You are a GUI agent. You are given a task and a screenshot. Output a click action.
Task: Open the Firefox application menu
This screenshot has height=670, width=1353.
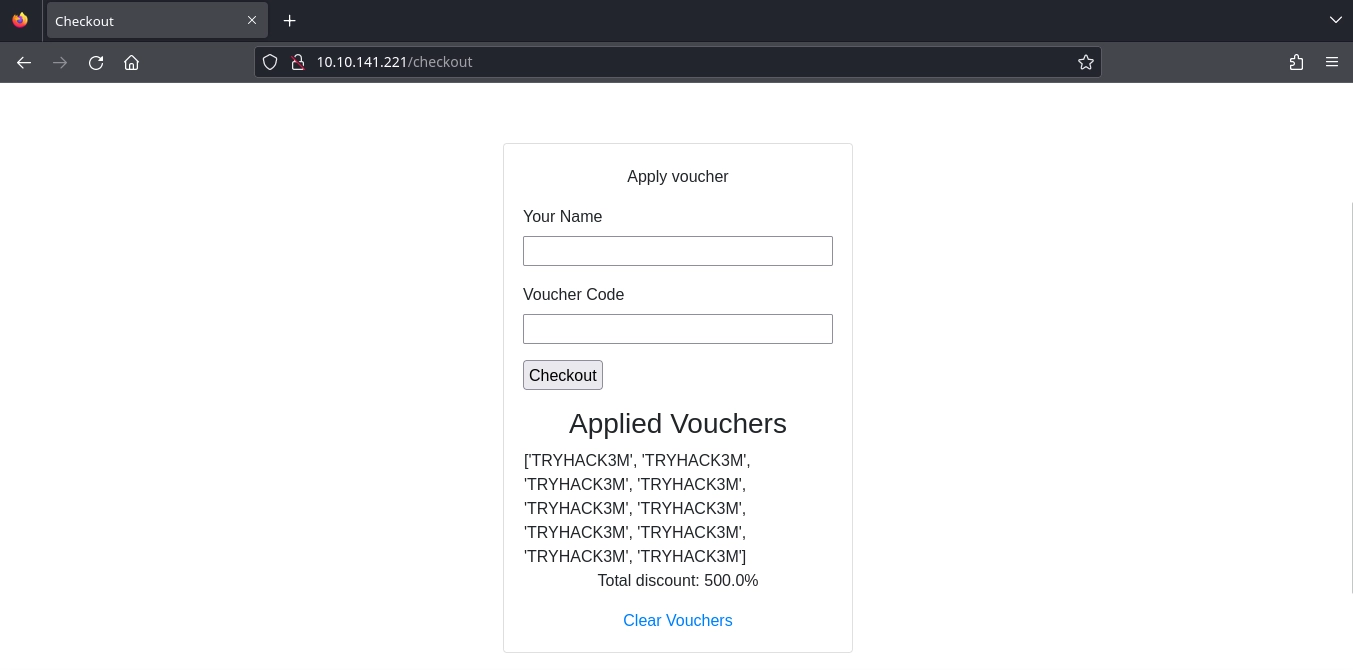(x=1332, y=62)
